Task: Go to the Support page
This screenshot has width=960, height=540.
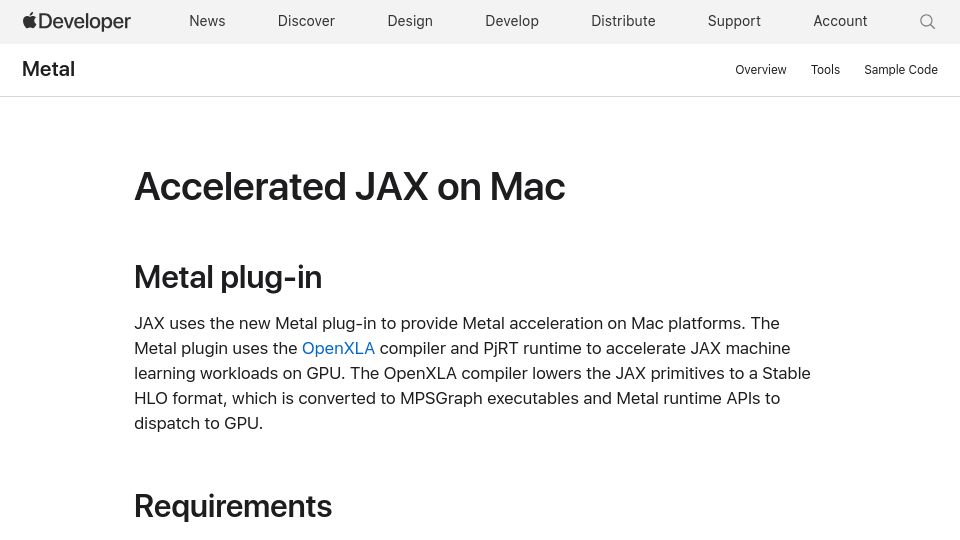Action: coord(734,21)
